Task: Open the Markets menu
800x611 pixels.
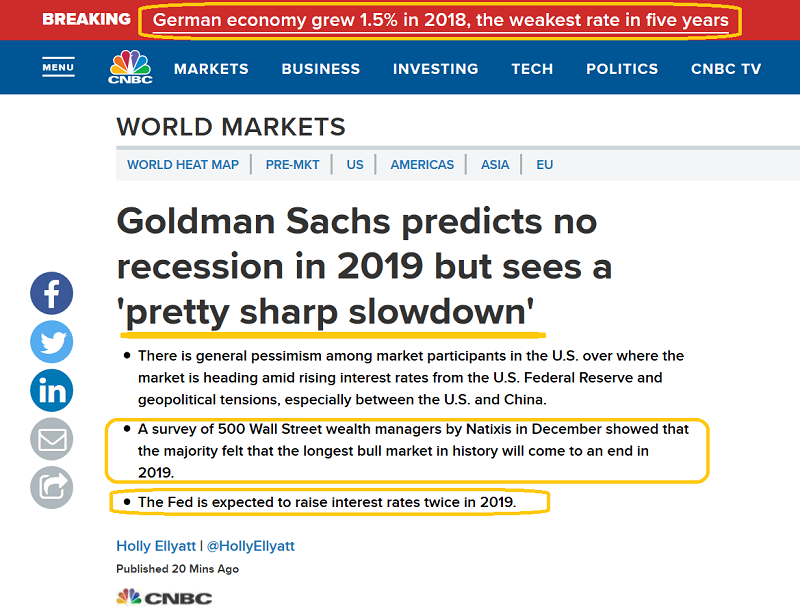Action: (x=211, y=69)
